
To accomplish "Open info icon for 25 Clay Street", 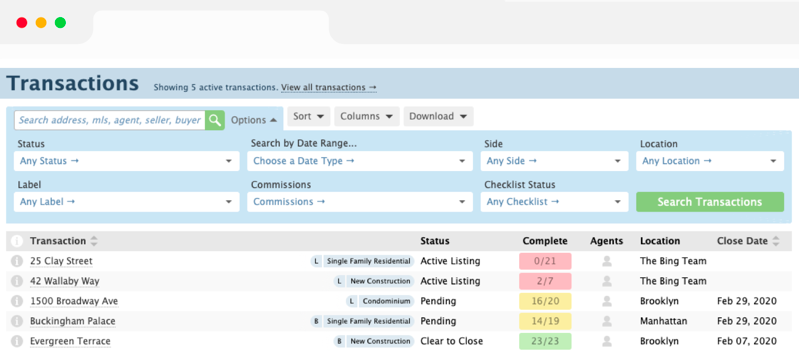I will coord(17,261).
